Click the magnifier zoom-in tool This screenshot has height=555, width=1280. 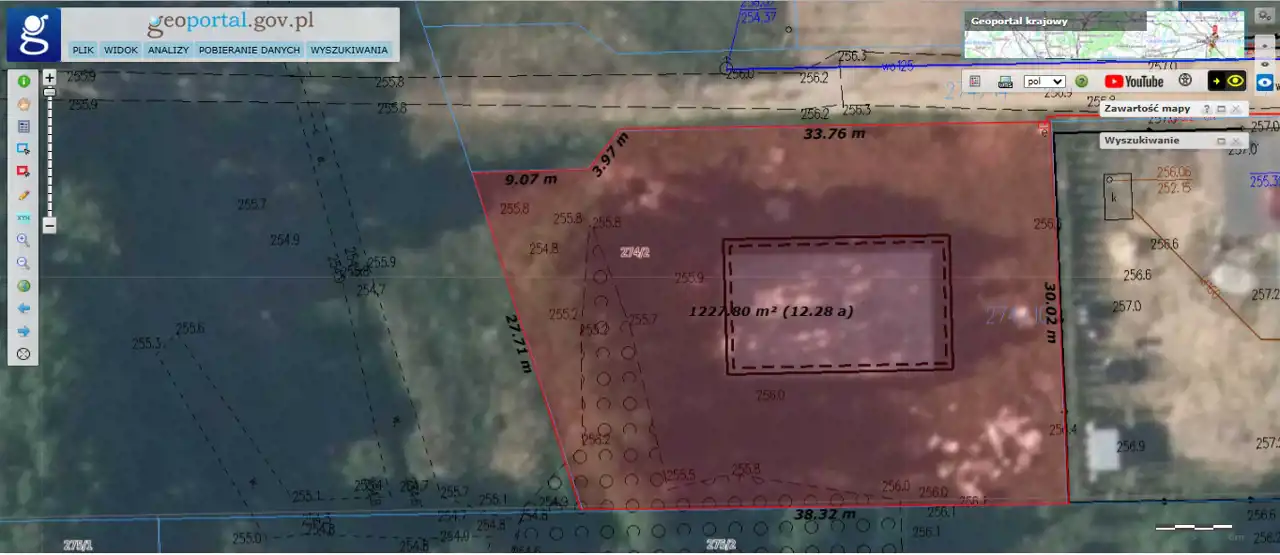[x=23, y=240]
